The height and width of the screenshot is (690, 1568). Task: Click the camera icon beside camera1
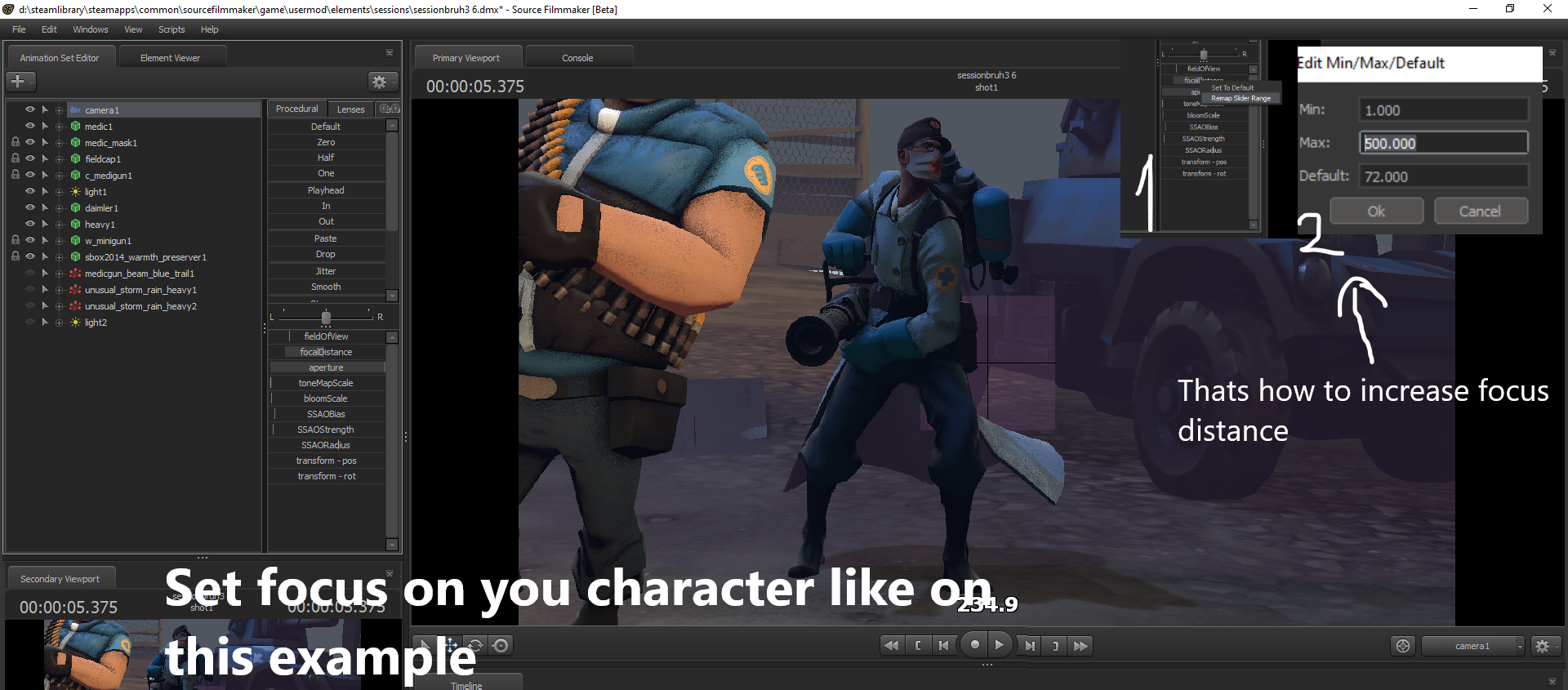click(x=76, y=110)
